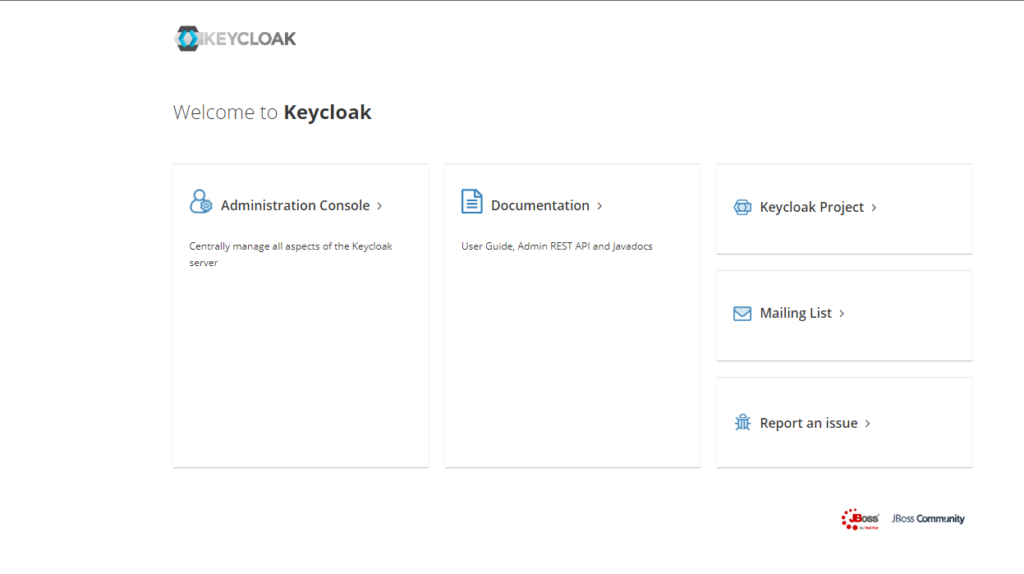The width and height of the screenshot is (1024, 574).
Task: Open the Administration Console link
Action: [295, 206]
